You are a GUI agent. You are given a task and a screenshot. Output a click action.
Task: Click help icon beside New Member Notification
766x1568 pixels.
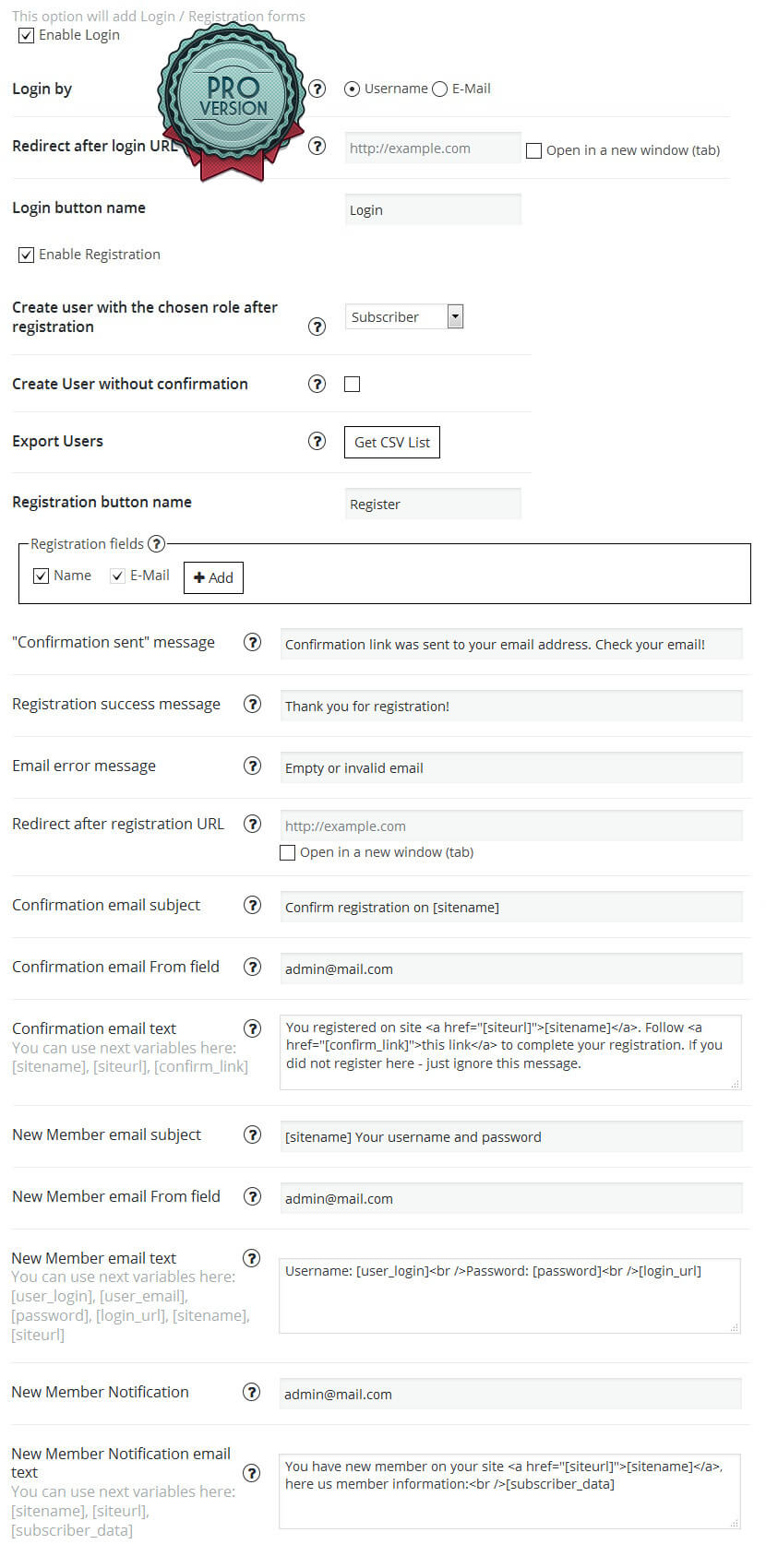point(251,1392)
